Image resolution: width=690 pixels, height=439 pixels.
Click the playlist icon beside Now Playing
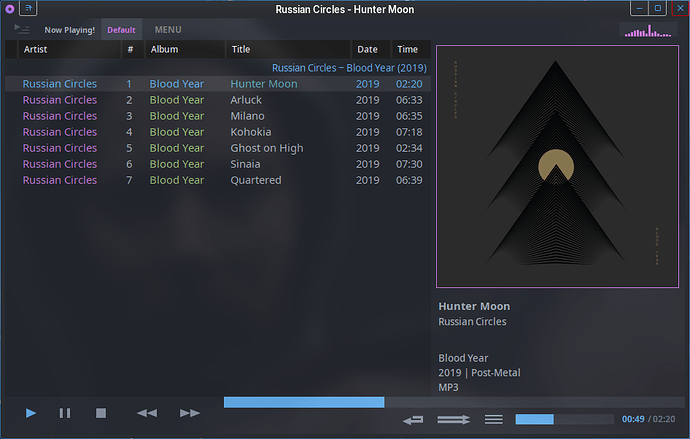[x=22, y=29]
